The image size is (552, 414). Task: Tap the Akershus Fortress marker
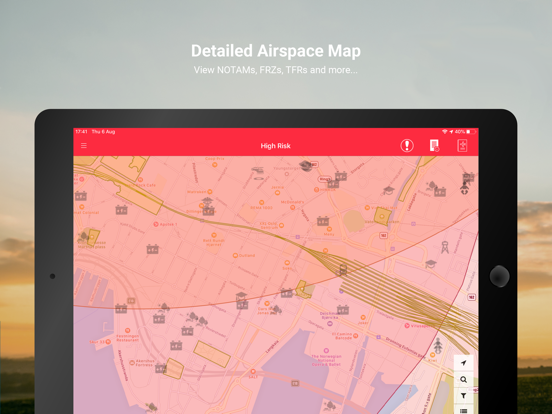click(x=132, y=362)
